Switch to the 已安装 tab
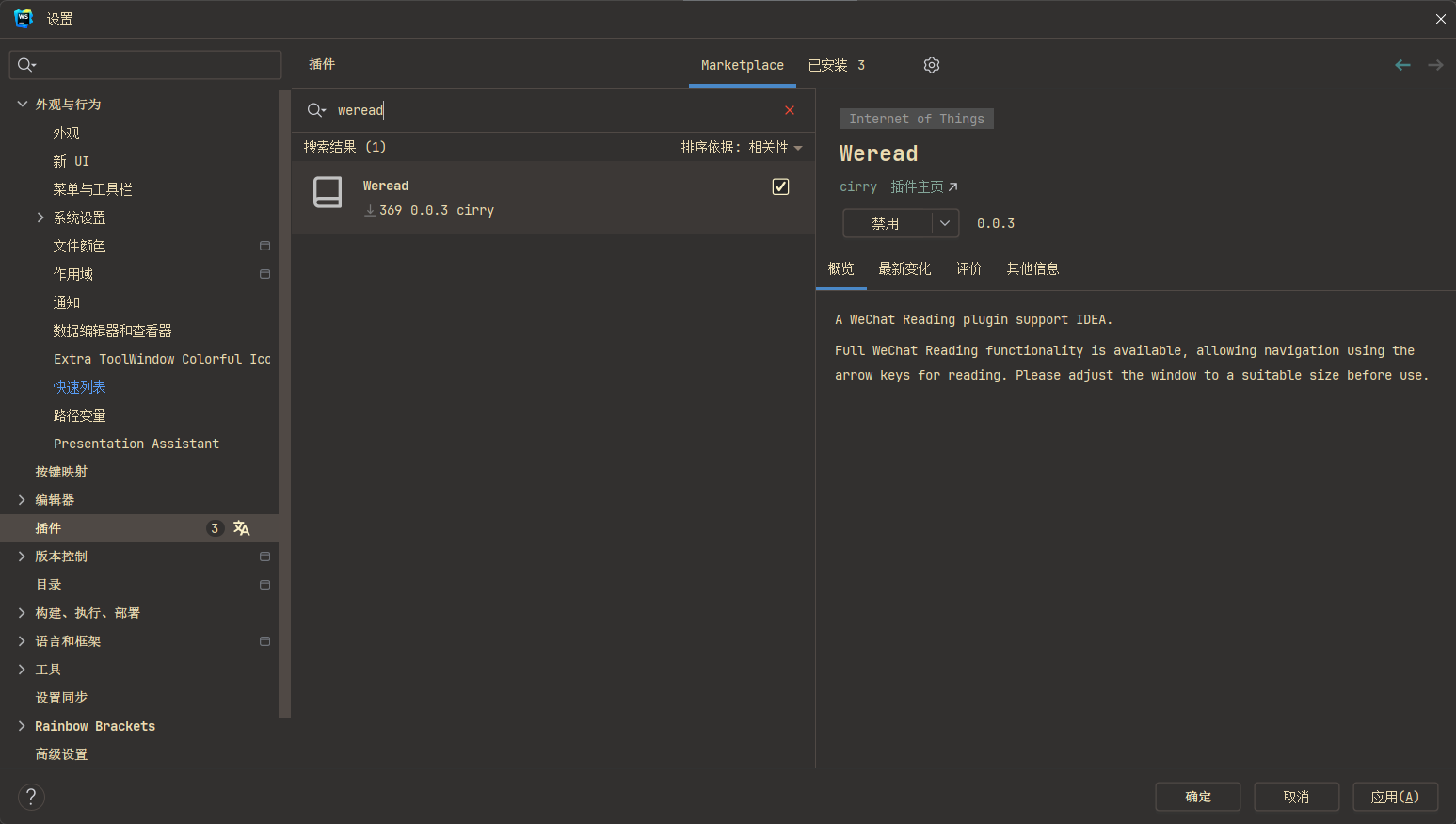The height and width of the screenshot is (824, 1456). [x=836, y=65]
